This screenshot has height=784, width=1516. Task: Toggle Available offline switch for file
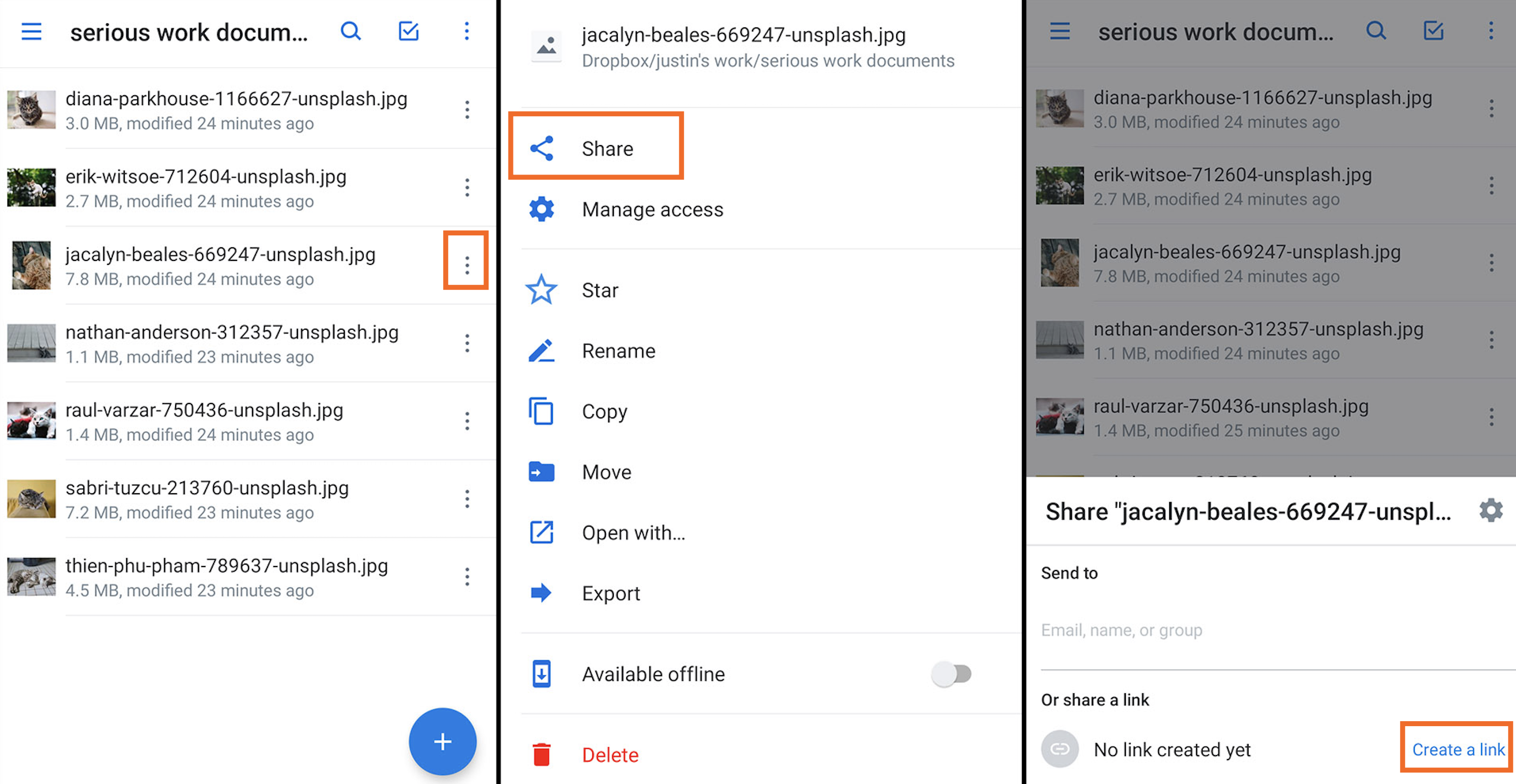[x=950, y=673]
